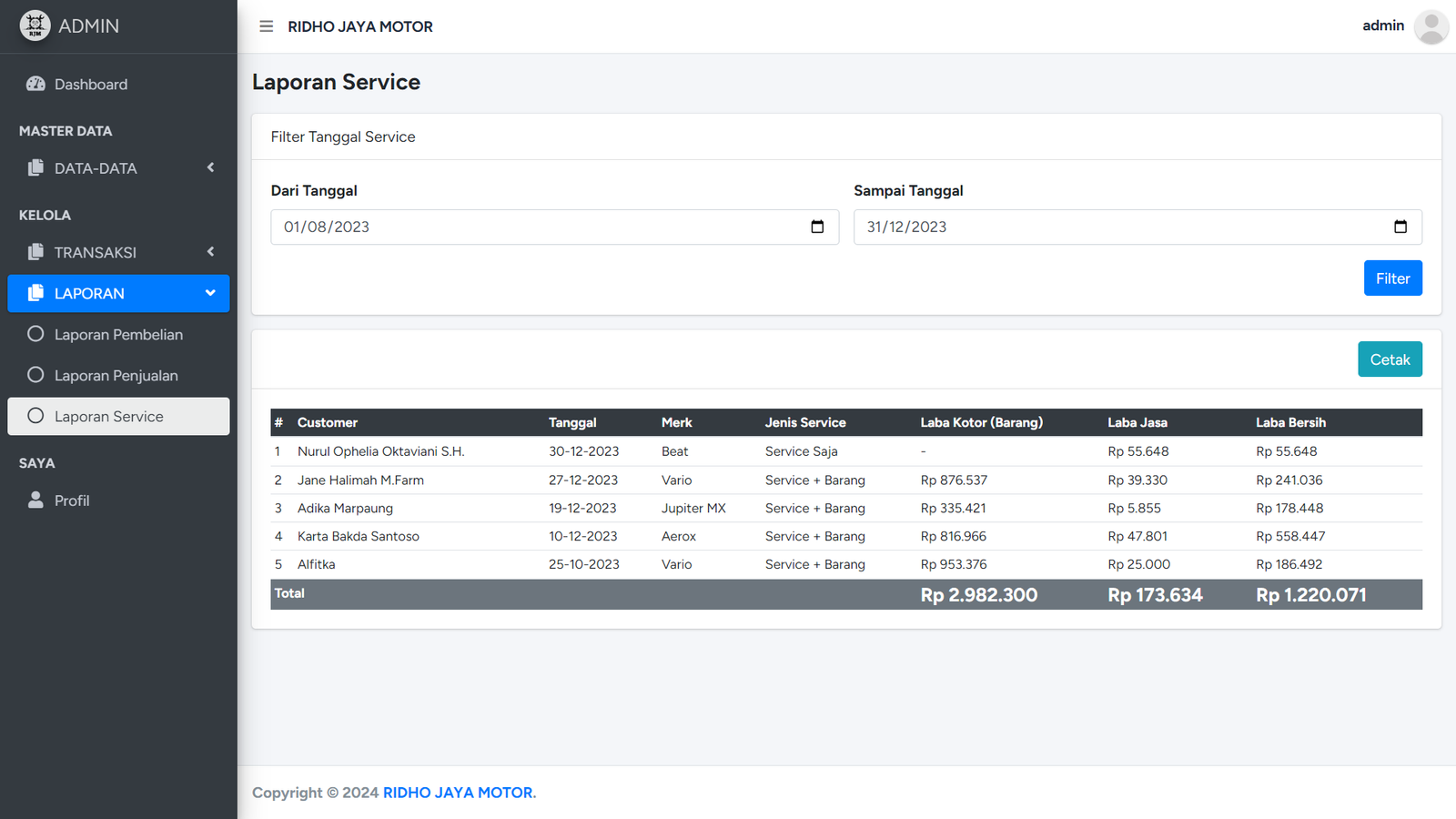The height and width of the screenshot is (819, 1456).
Task: Click the Ridho Jaya Motor logo icon
Action: pyautogui.click(x=35, y=25)
